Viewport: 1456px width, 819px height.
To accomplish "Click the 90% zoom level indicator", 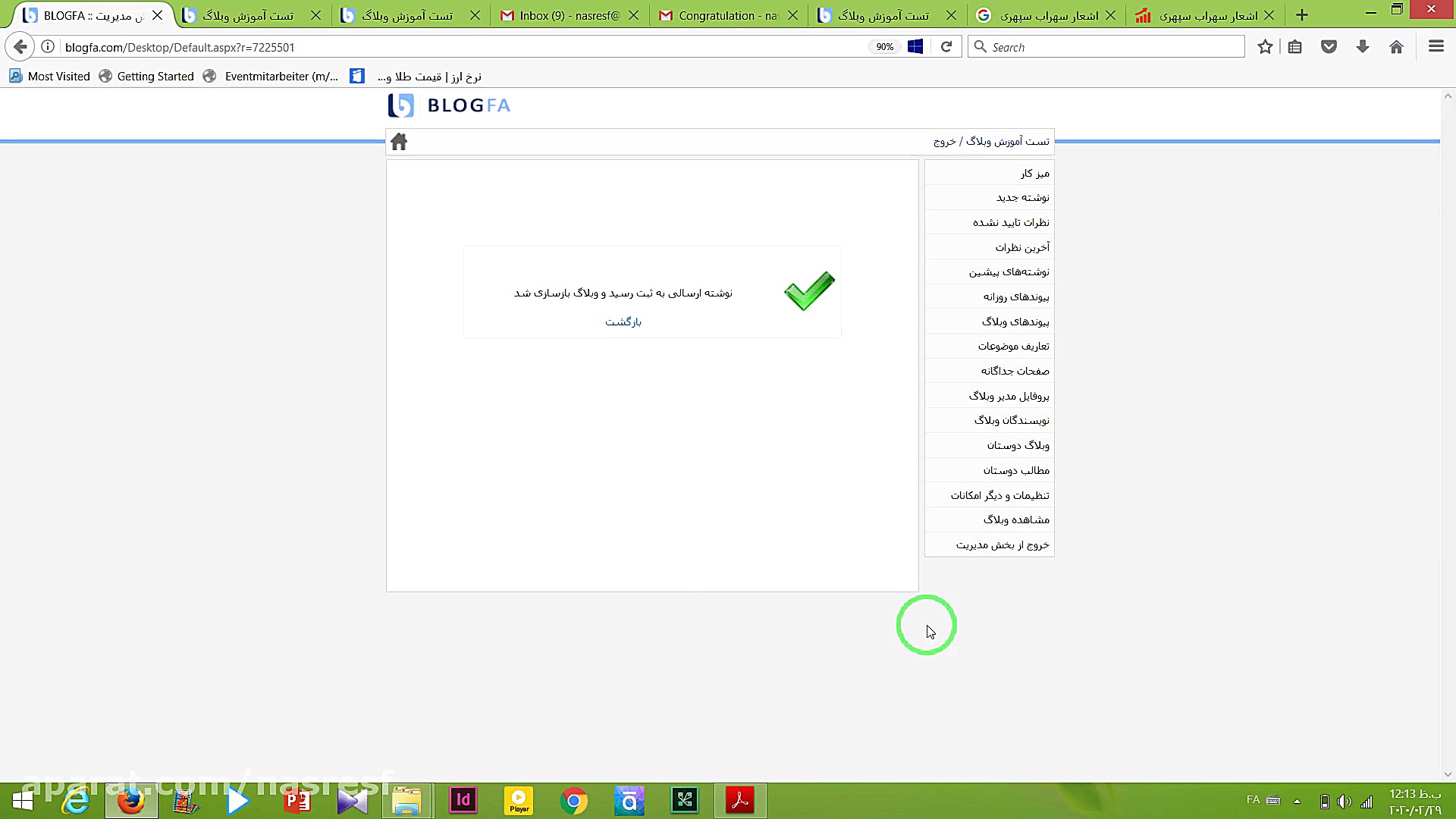I will tap(884, 47).
